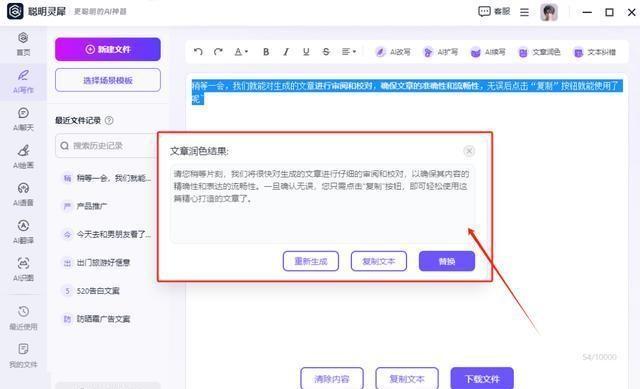The height and width of the screenshot is (389, 640).
Task: Toggle strikethrough formatting
Action: 326,52
